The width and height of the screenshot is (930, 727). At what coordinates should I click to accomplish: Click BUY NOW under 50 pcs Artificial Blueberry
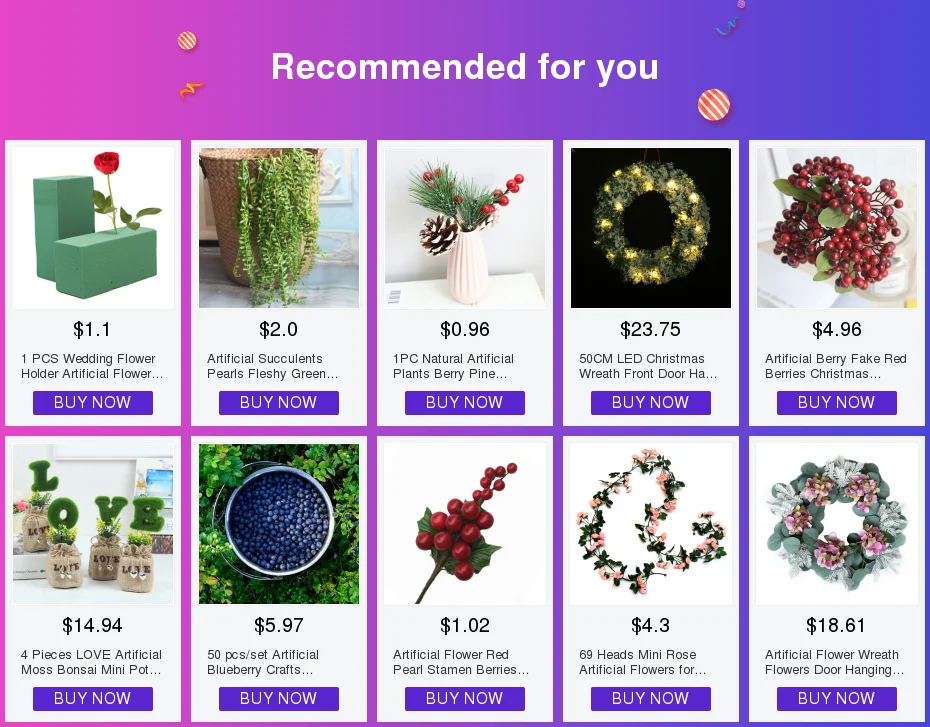[x=279, y=699]
